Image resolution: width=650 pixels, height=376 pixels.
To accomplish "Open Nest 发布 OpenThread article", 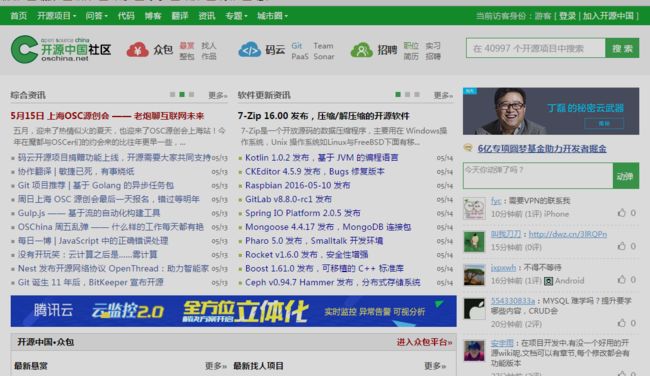I will tap(113, 269).
